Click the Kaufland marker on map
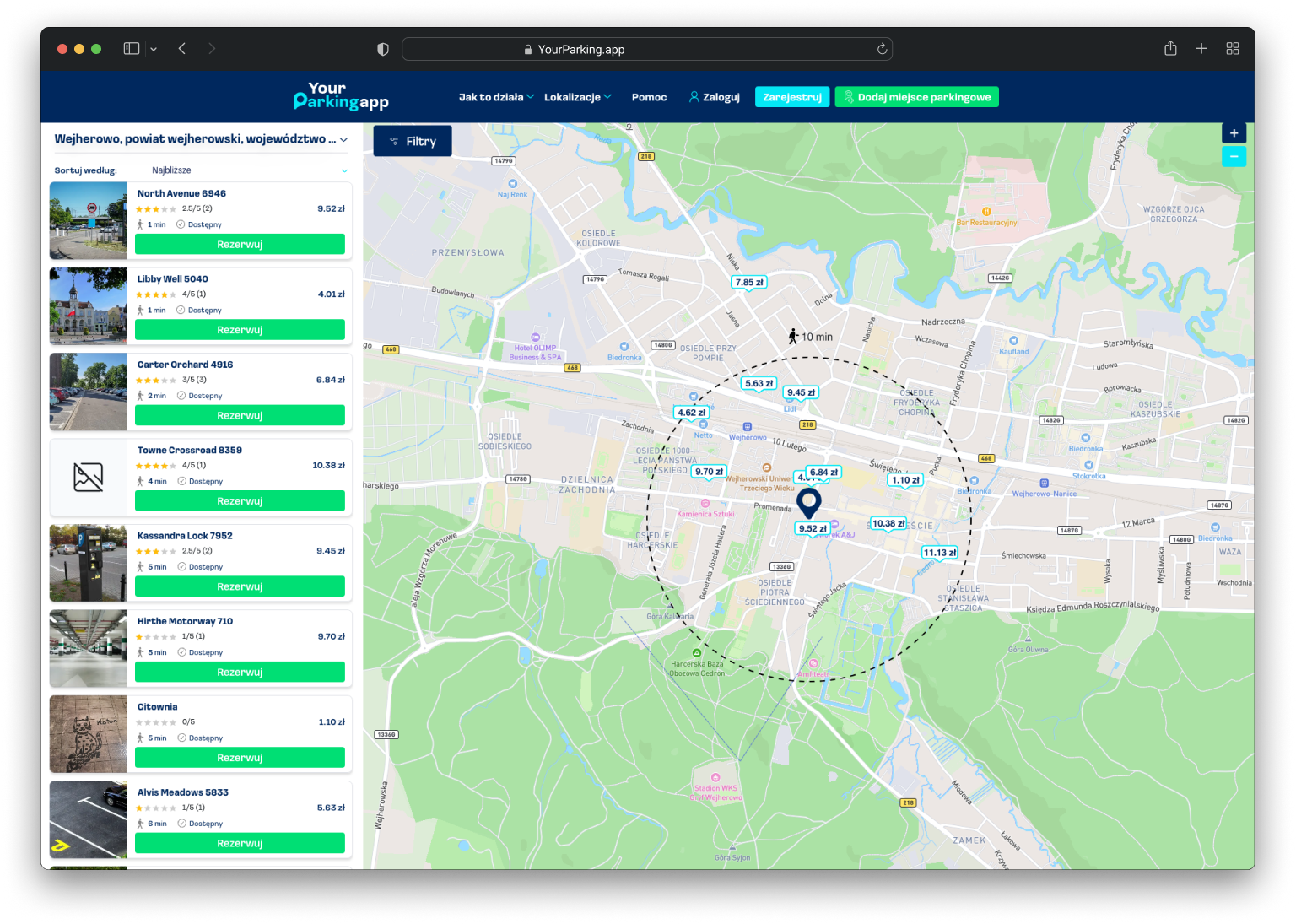1296x924 pixels. [1014, 346]
